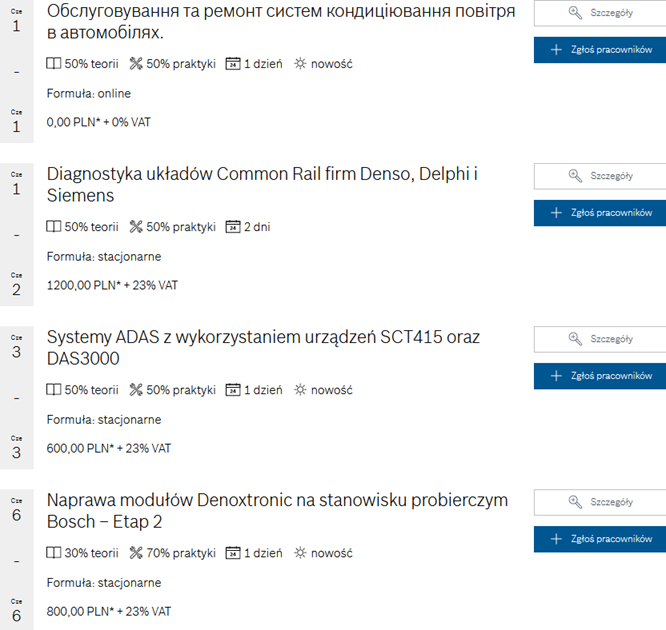The width and height of the screenshot is (666, 630).
Task: View Szczegóły of Systemy ADAS course
Action: (599, 339)
